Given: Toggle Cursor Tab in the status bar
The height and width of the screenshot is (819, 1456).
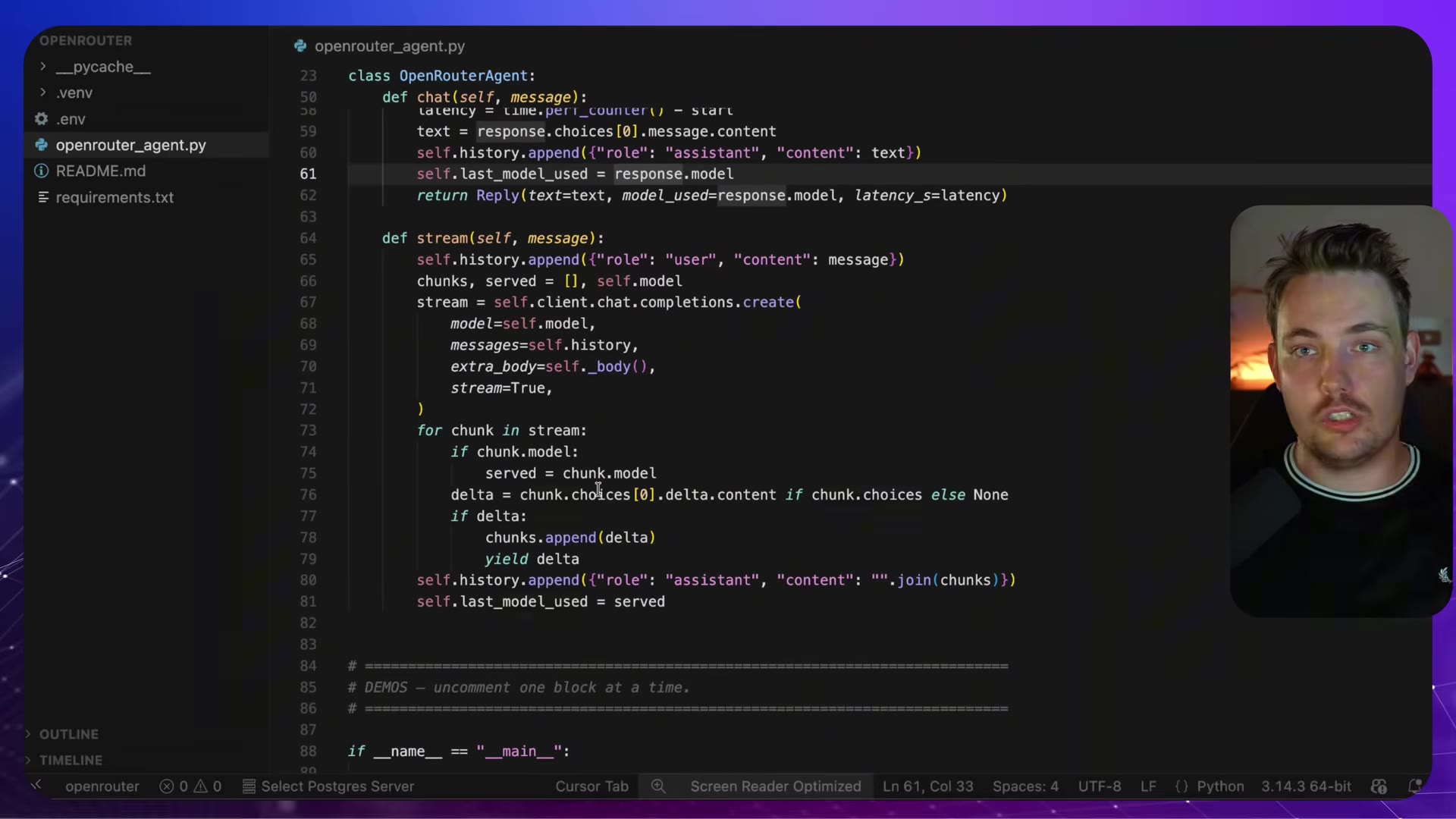Looking at the screenshot, I should point(591,786).
